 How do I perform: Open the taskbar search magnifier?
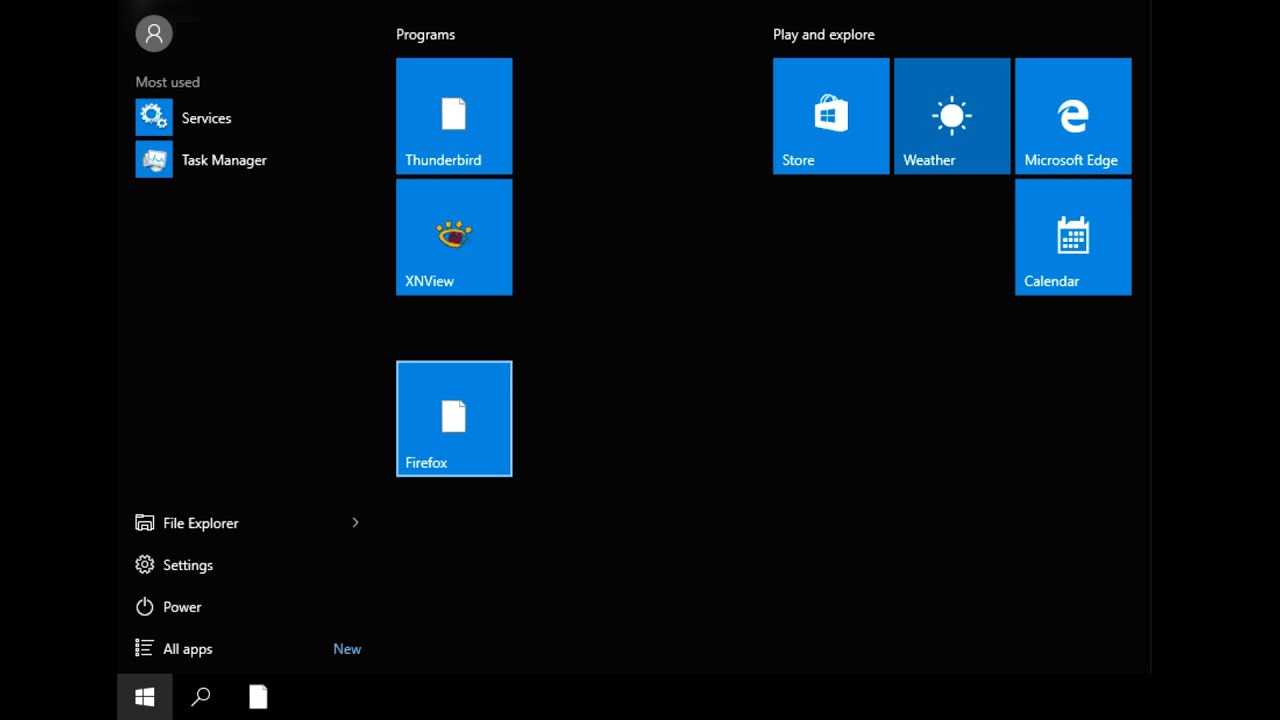click(x=201, y=697)
